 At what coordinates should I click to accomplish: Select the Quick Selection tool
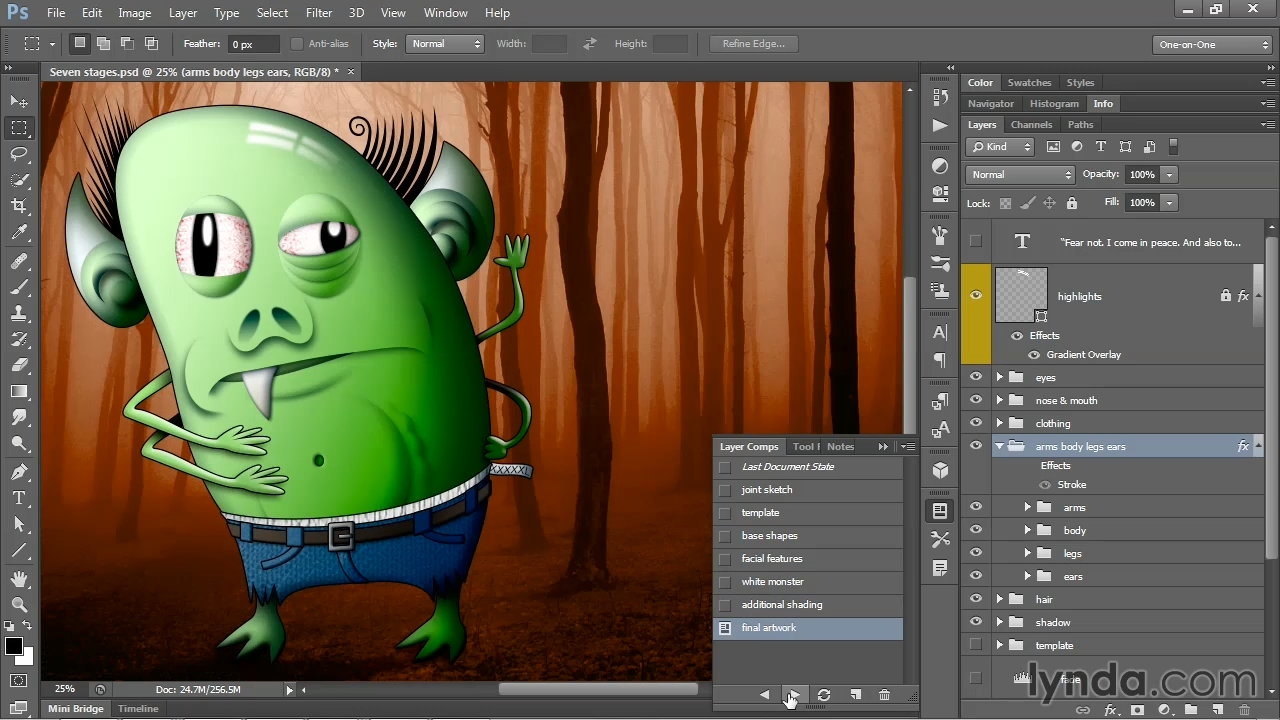click(19, 180)
